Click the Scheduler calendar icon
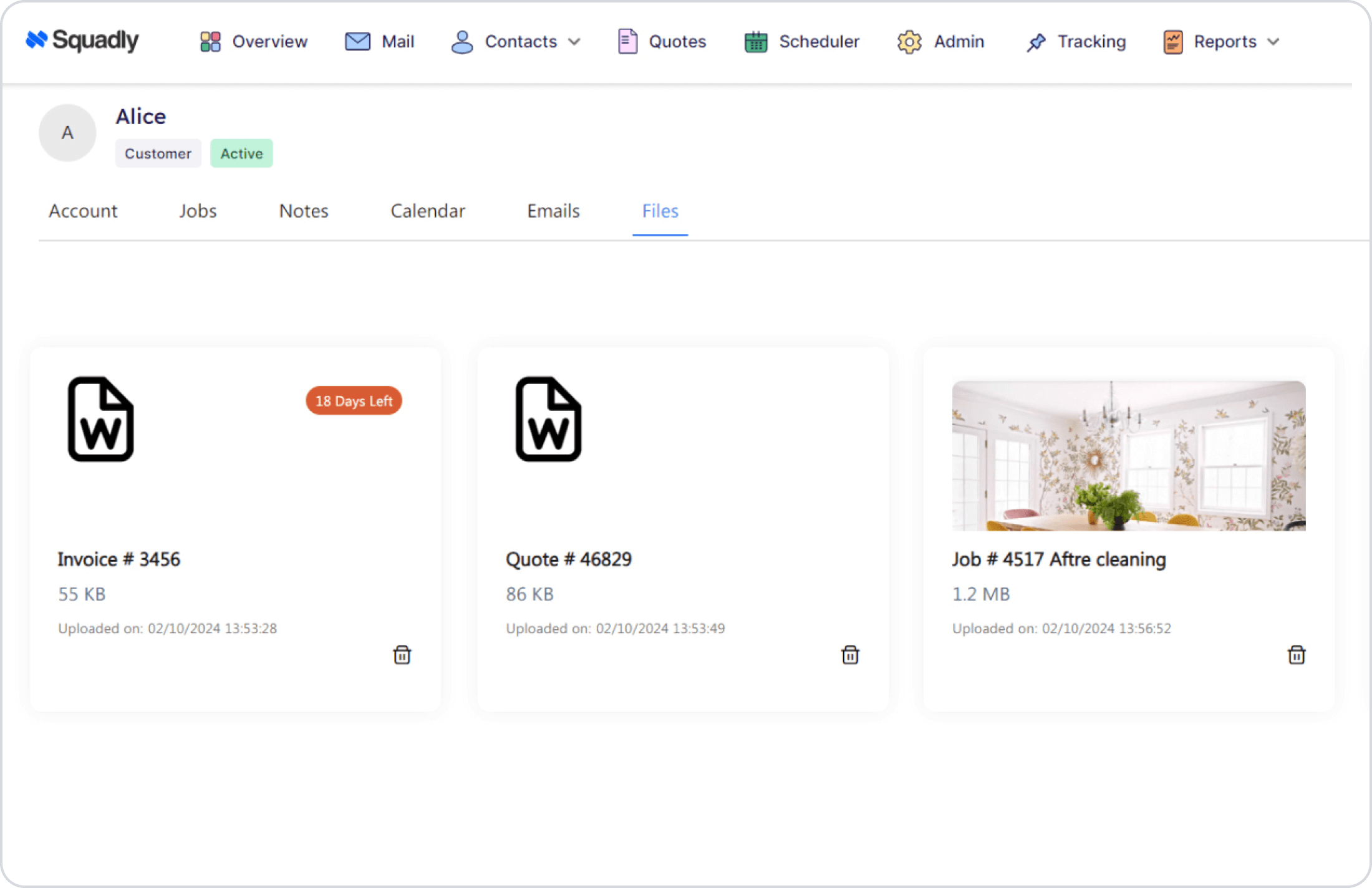 point(756,42)
